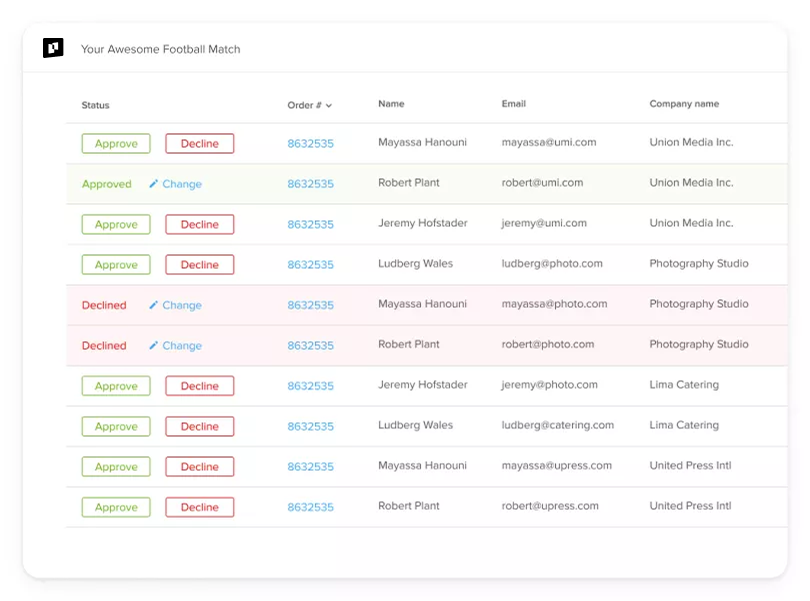Approve the order for robert@upress.com
This screenshot has height=601, width=810.
(116, 507)
